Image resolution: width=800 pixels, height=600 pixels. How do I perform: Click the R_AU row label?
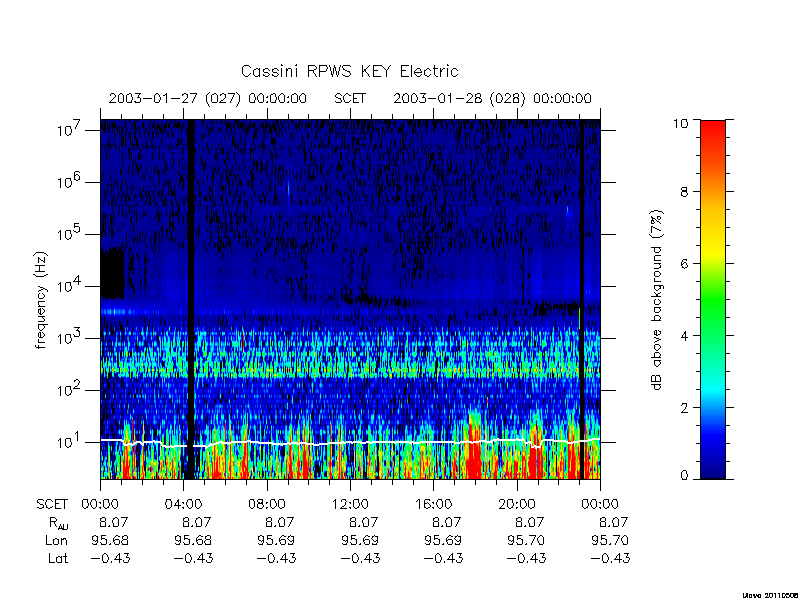pos(58,523)
